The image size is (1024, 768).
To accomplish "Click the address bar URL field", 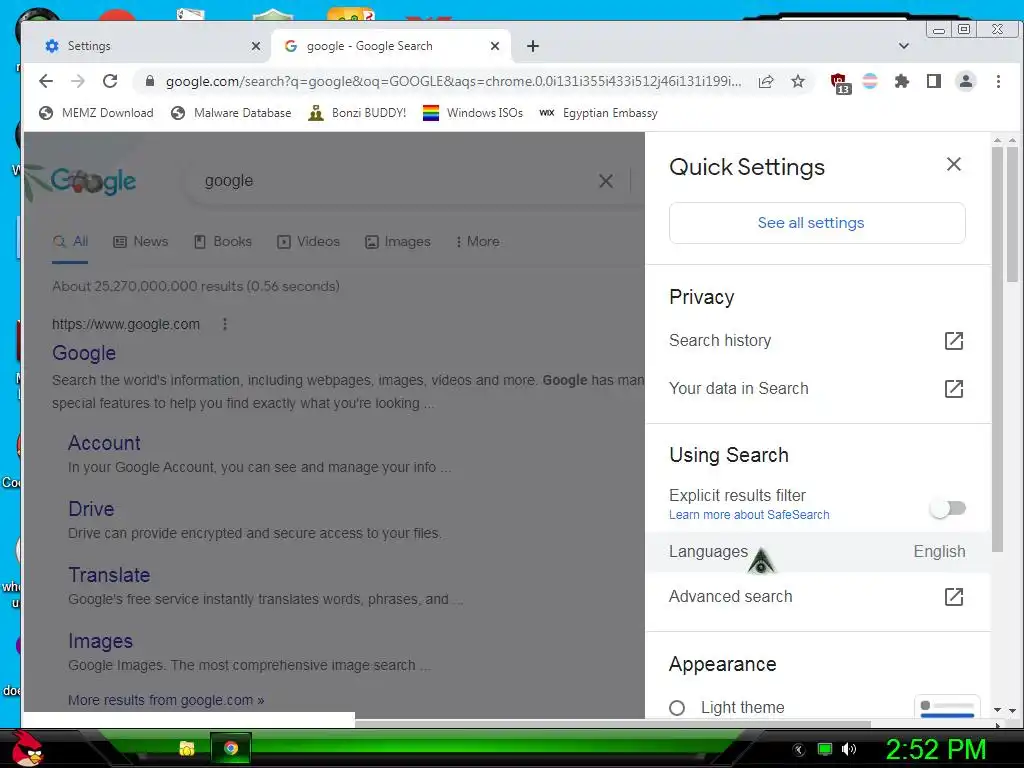I will pyautogui.click(x=453, y=81).
